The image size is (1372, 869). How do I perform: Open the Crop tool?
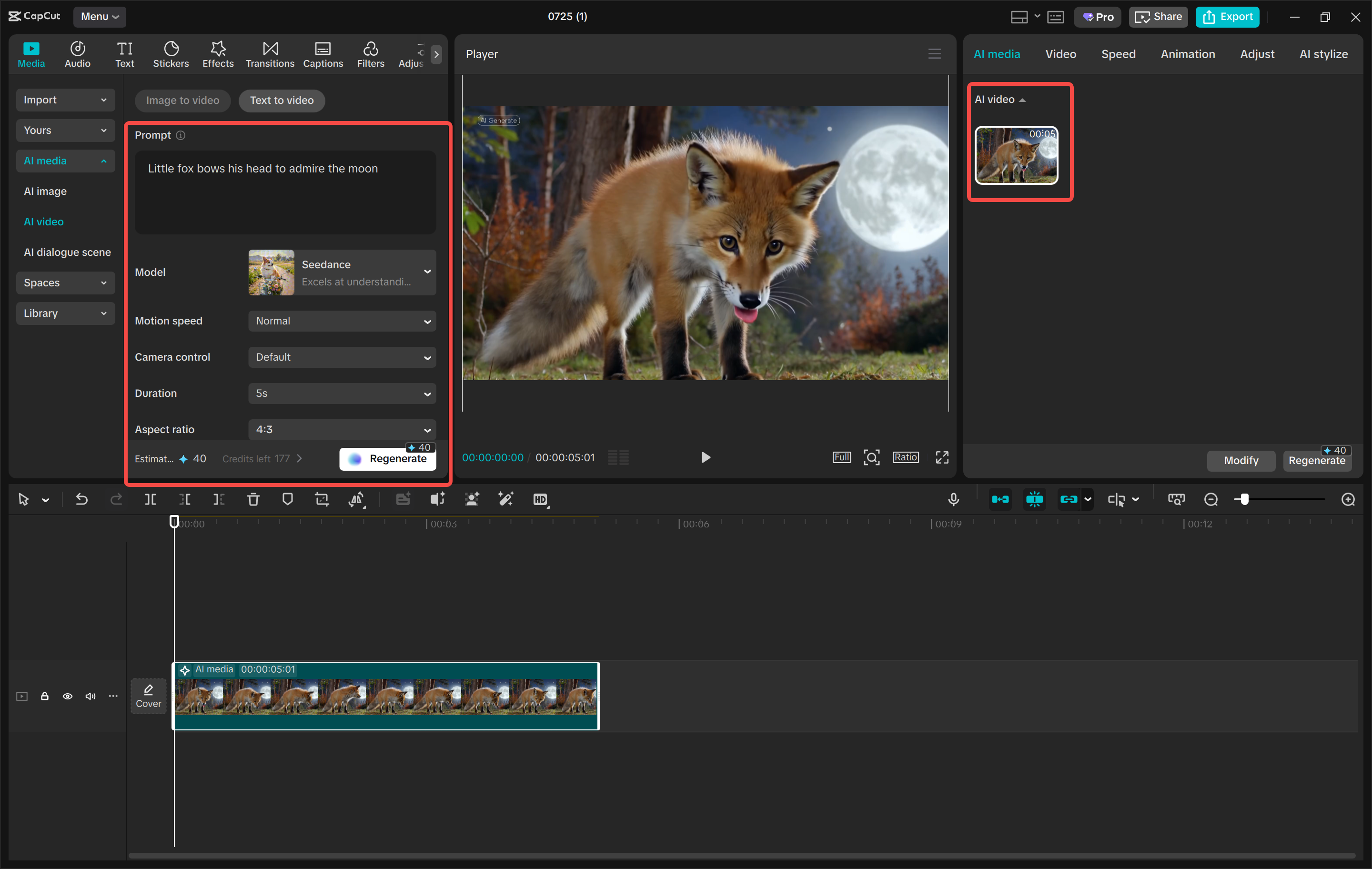click(322, 499)
